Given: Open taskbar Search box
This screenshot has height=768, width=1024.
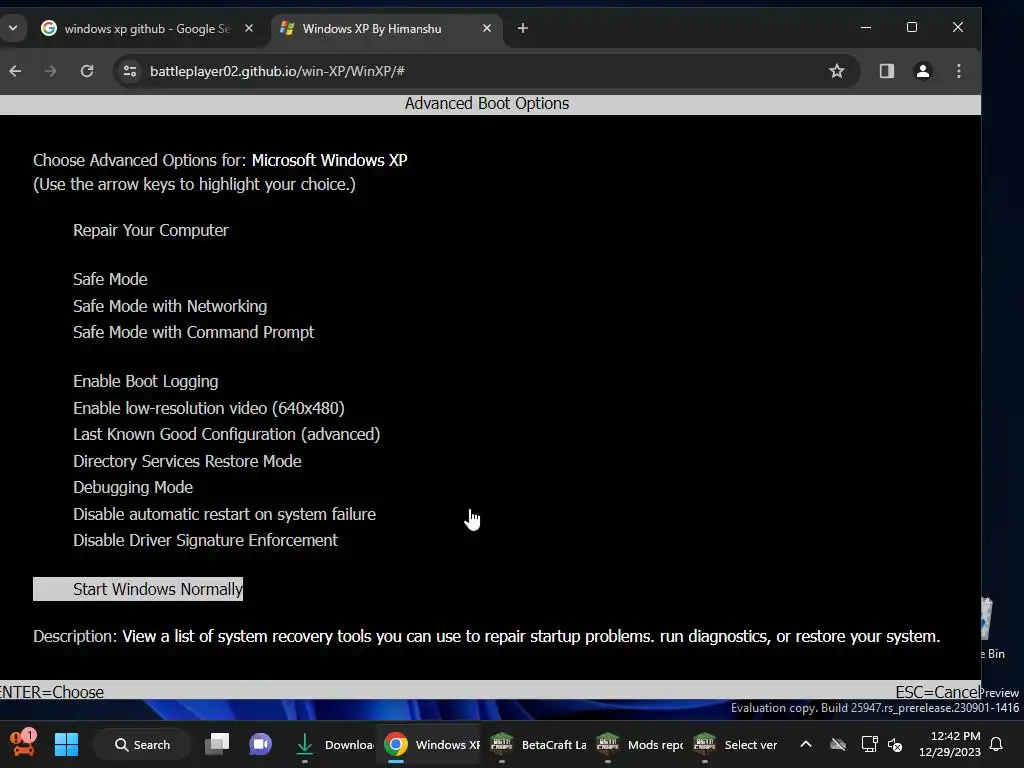Looking at the screenshot, I should [x=142, y=744].
